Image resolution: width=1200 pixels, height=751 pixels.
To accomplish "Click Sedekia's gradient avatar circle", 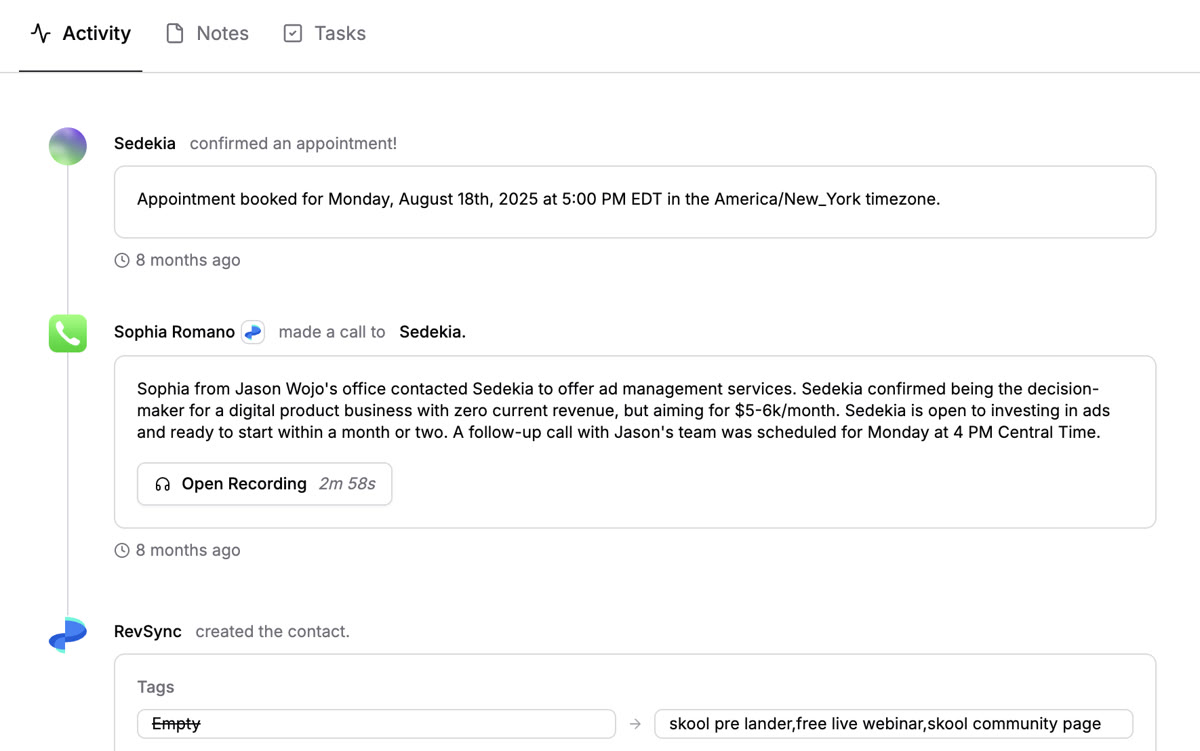I will click(x=67, y=146).
